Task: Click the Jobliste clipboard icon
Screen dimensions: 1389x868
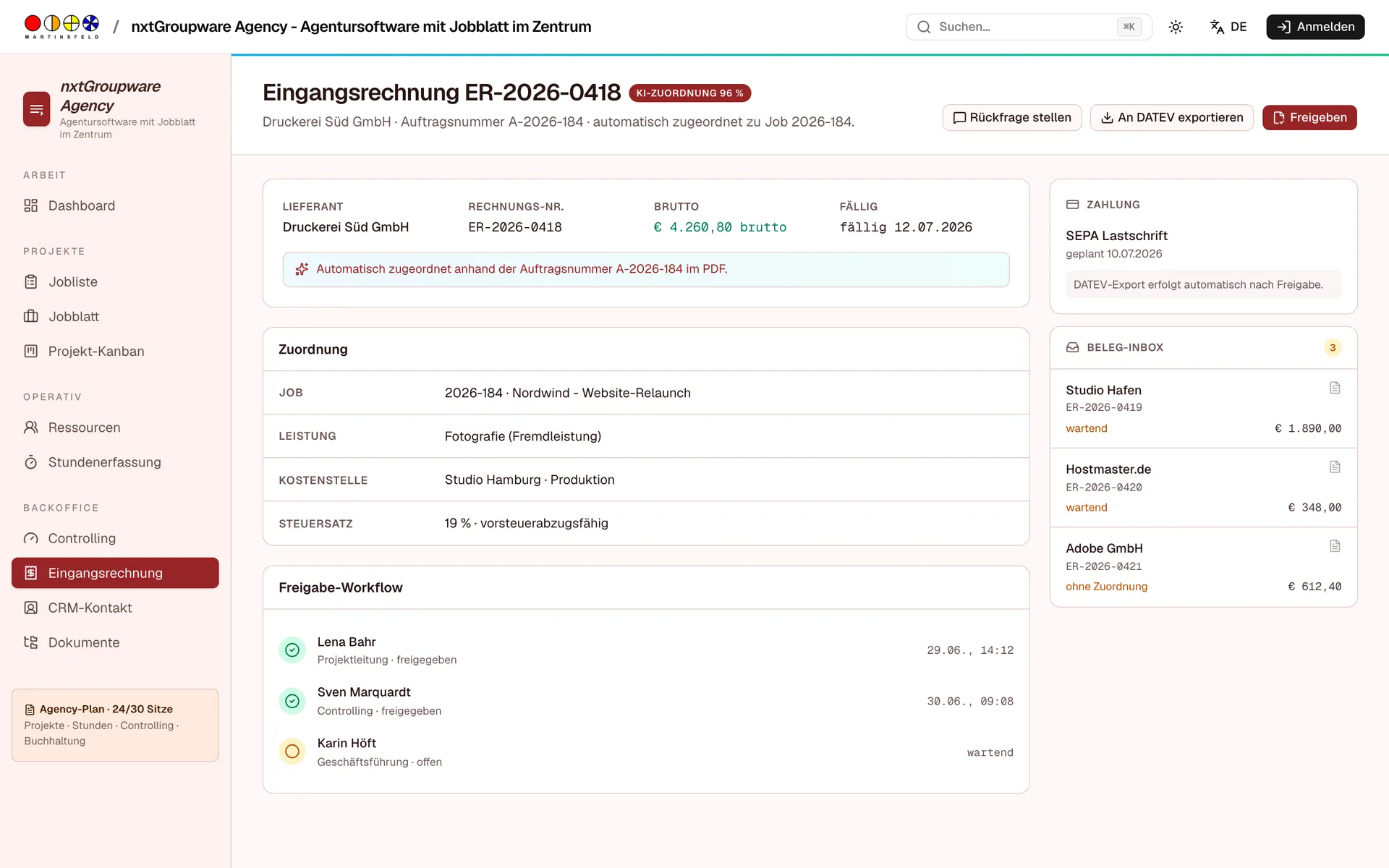Action: click(30, 282)
